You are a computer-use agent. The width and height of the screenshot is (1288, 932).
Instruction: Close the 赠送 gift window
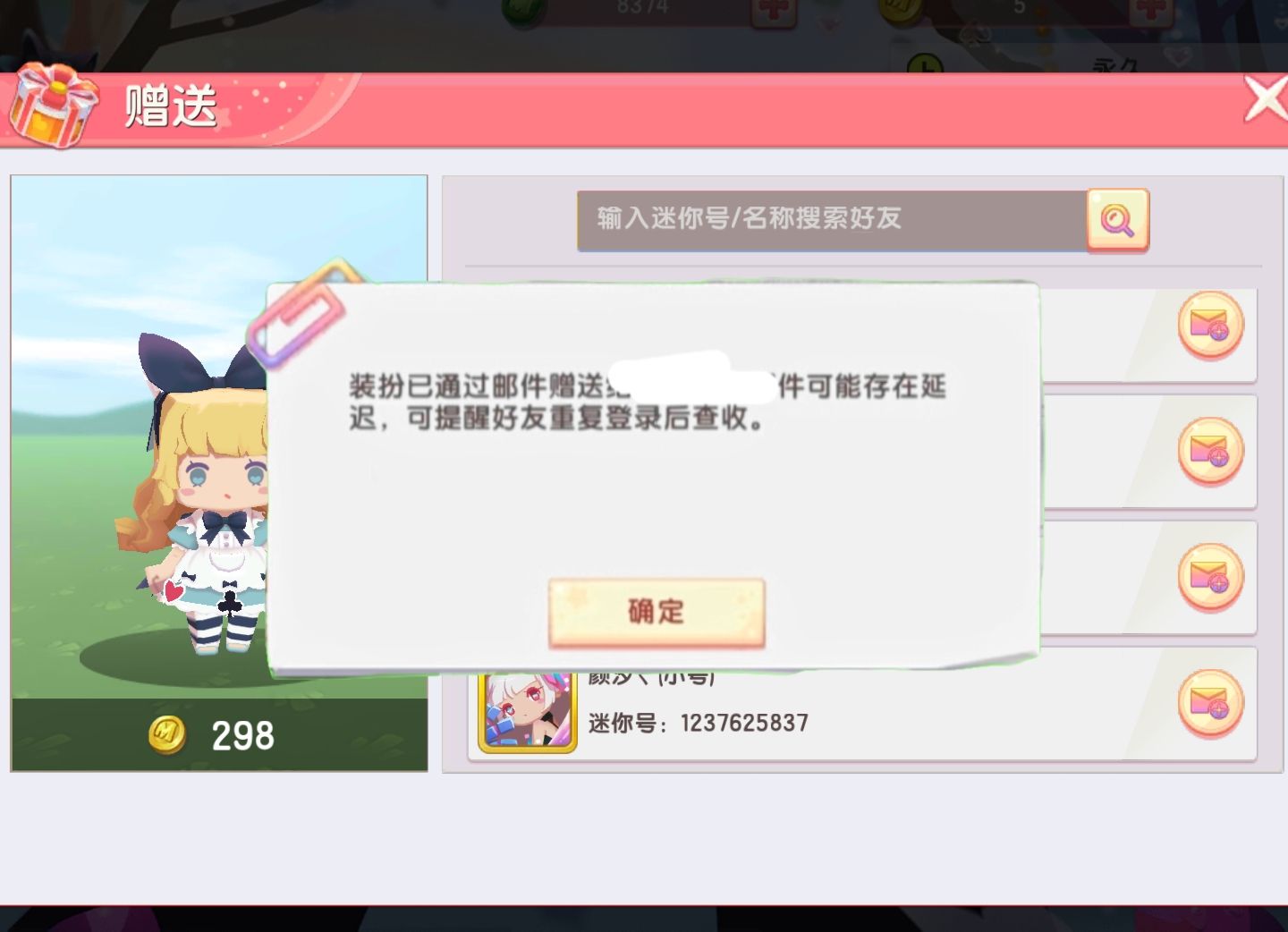tap(1266, 98)
